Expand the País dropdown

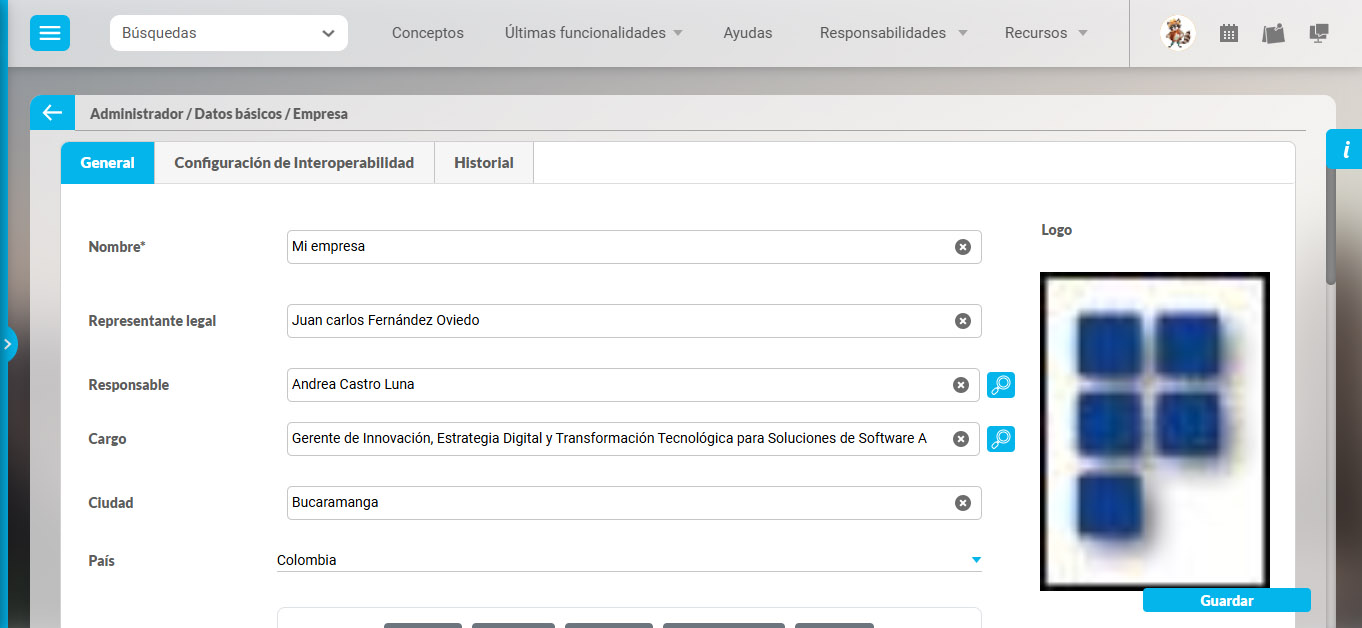point(976,560)
